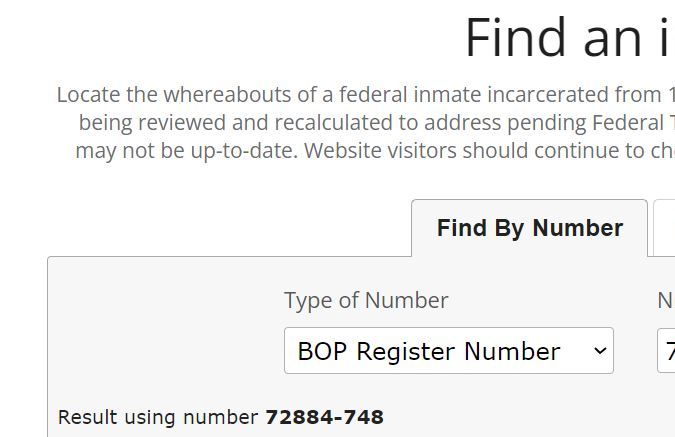Screen dimensions: 675x437
Task: Focus the number input field at right edge
Action: [x=666, y=351]
